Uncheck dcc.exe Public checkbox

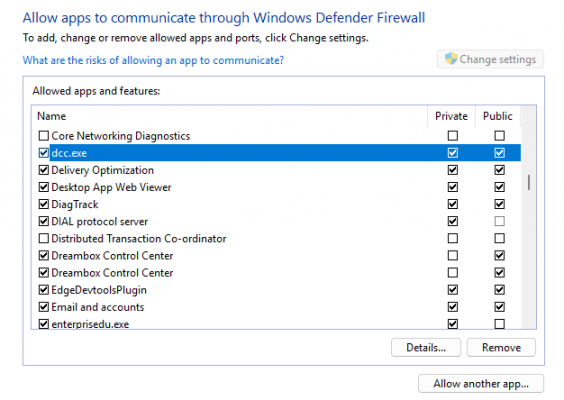click(499, 153)
